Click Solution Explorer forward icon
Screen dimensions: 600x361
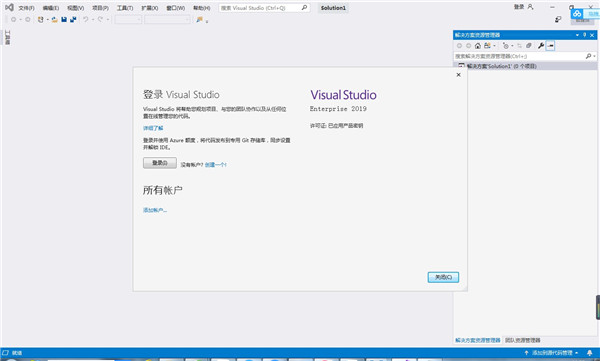468,46
